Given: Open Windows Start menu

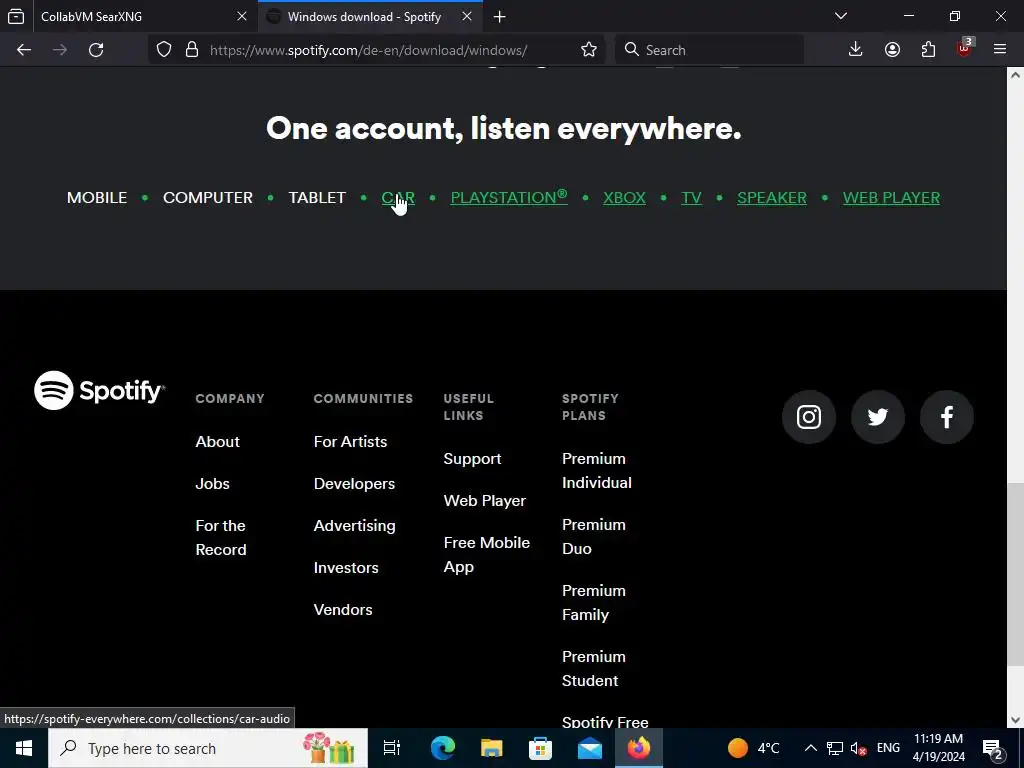Looking at the screenshot, I should (x=24, y=748).
